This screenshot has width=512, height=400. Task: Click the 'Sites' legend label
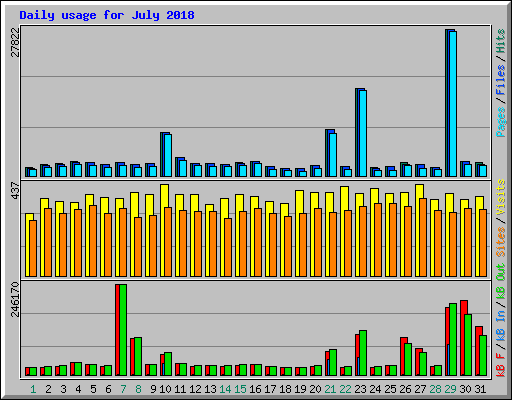pyautogui.click(x=501, y=242)
